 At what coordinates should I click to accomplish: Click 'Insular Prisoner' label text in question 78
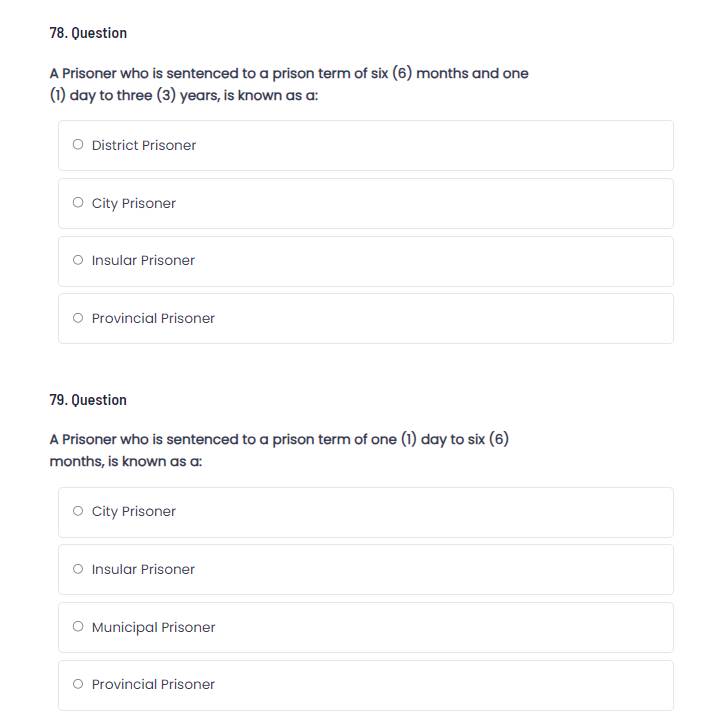143,260
